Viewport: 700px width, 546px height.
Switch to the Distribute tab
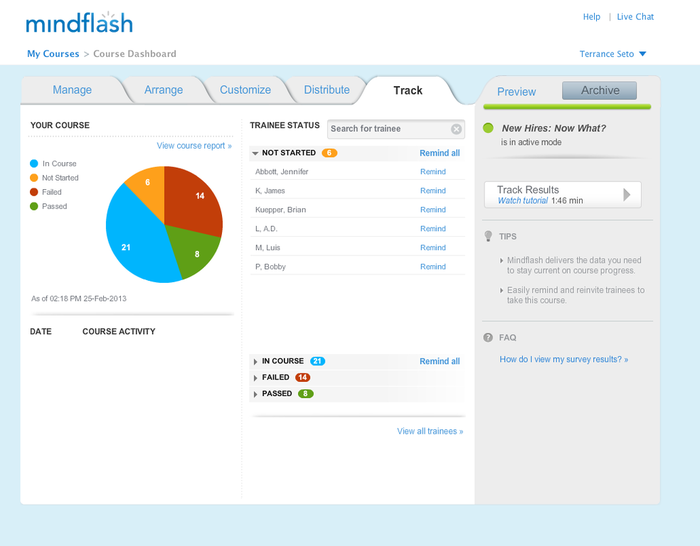pyautogui.click(x=327, y=90)
